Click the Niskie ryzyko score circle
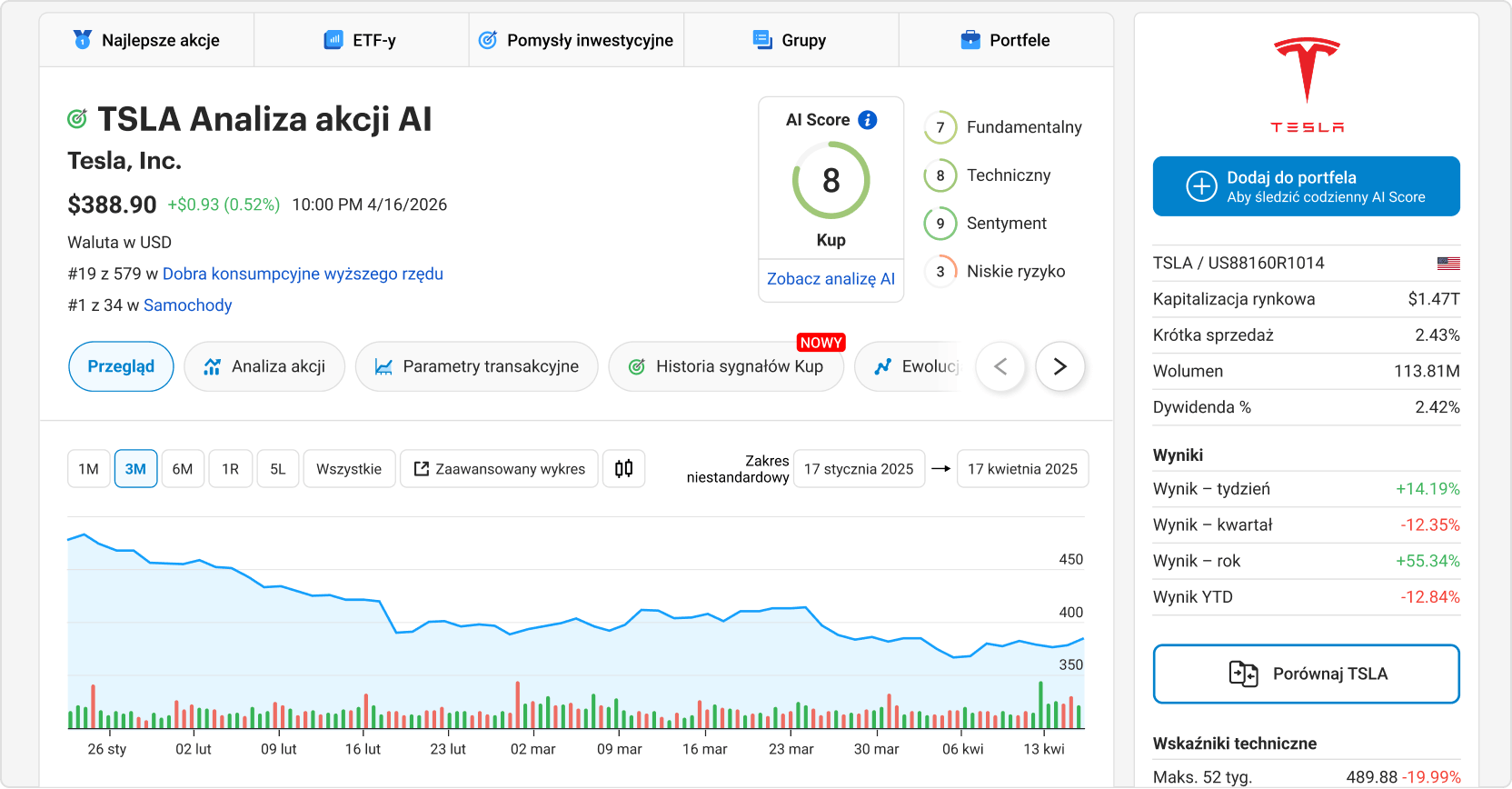Viewport: 1512px width, 789px height. click(940, 272)
